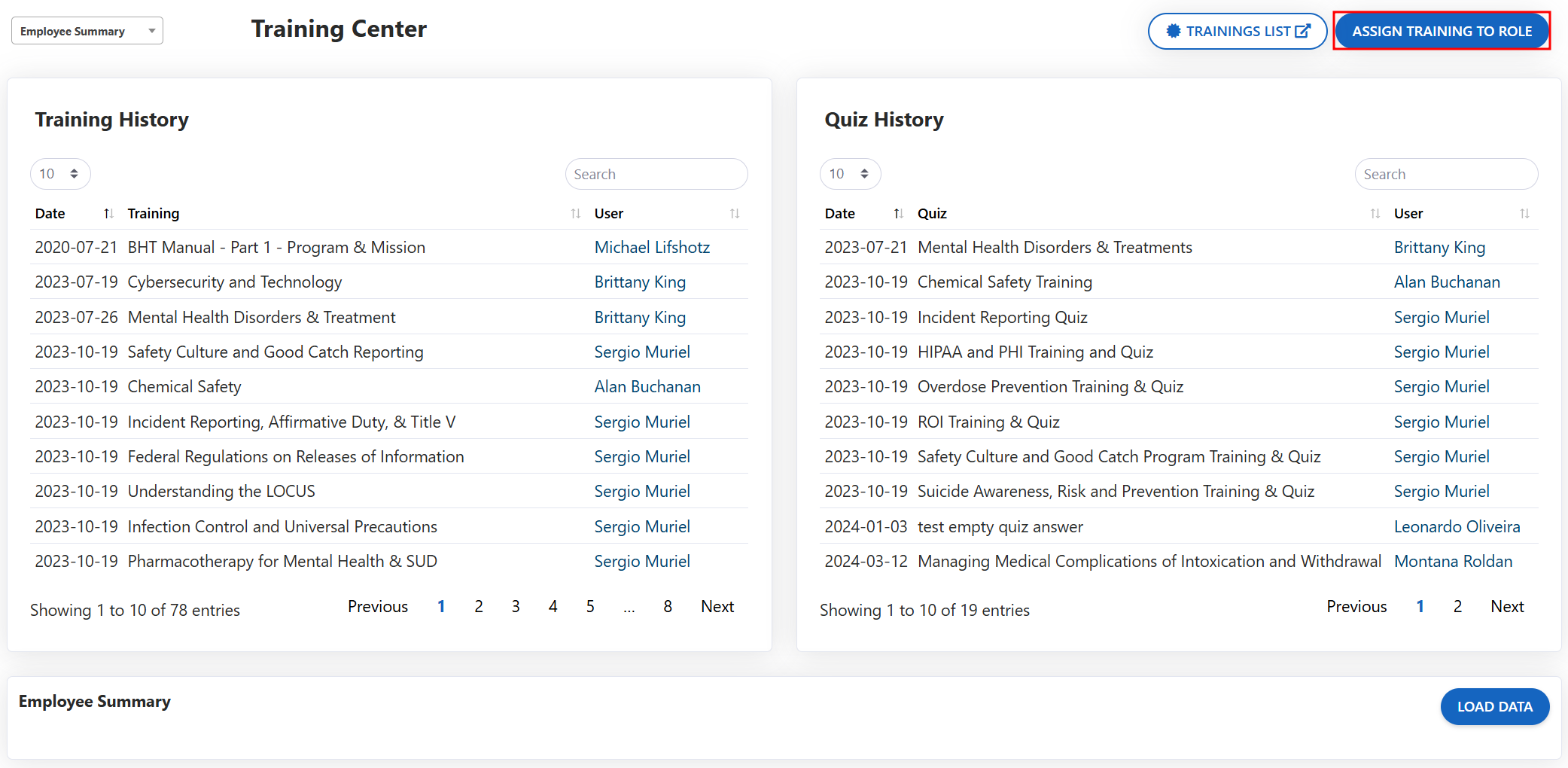Viewport: 1568px width, 768px height.
Task: Sort Quiz History by User column
Action: tap(1460, 214)
